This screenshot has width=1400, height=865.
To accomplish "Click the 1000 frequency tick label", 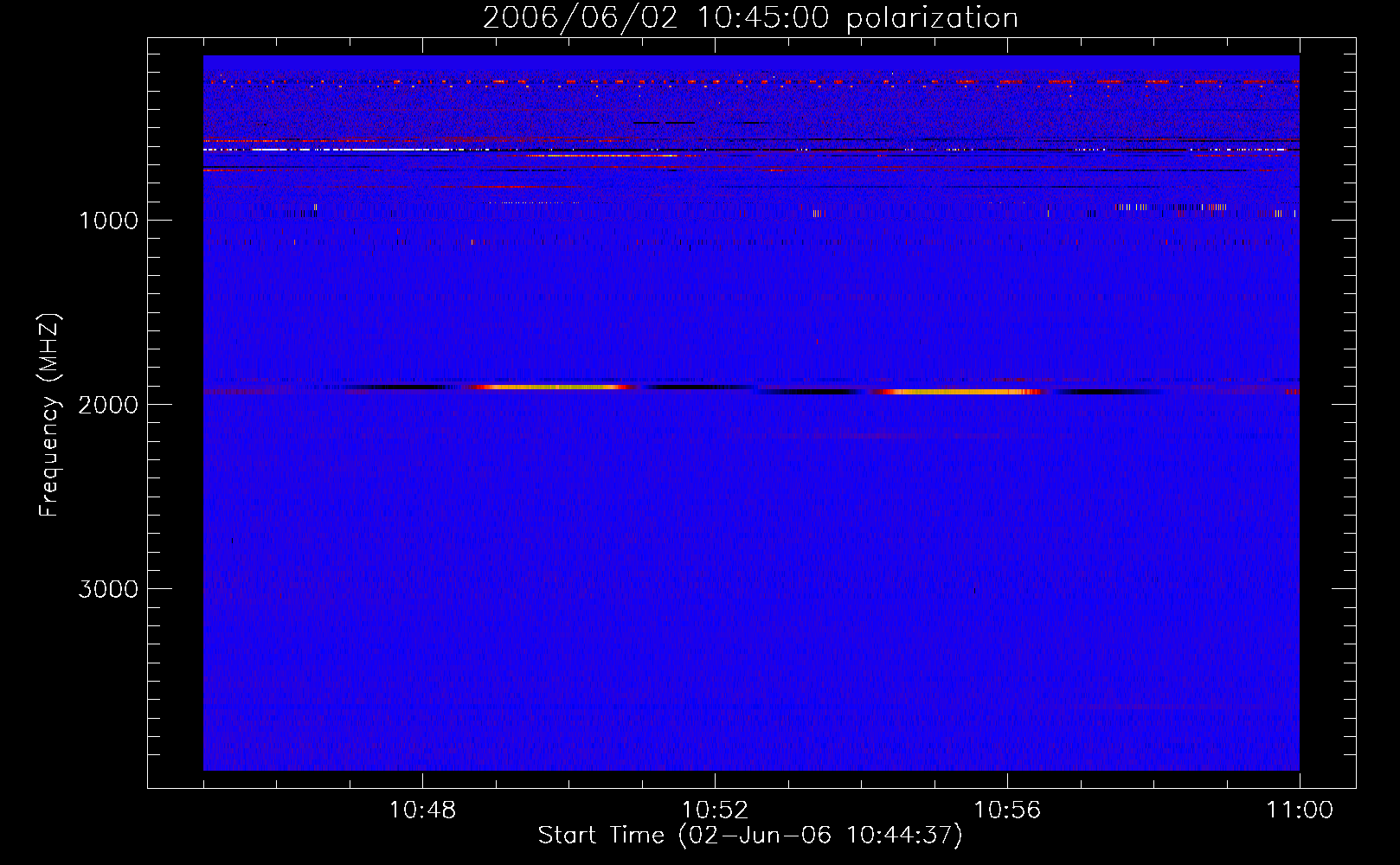I will coord(108,221).
